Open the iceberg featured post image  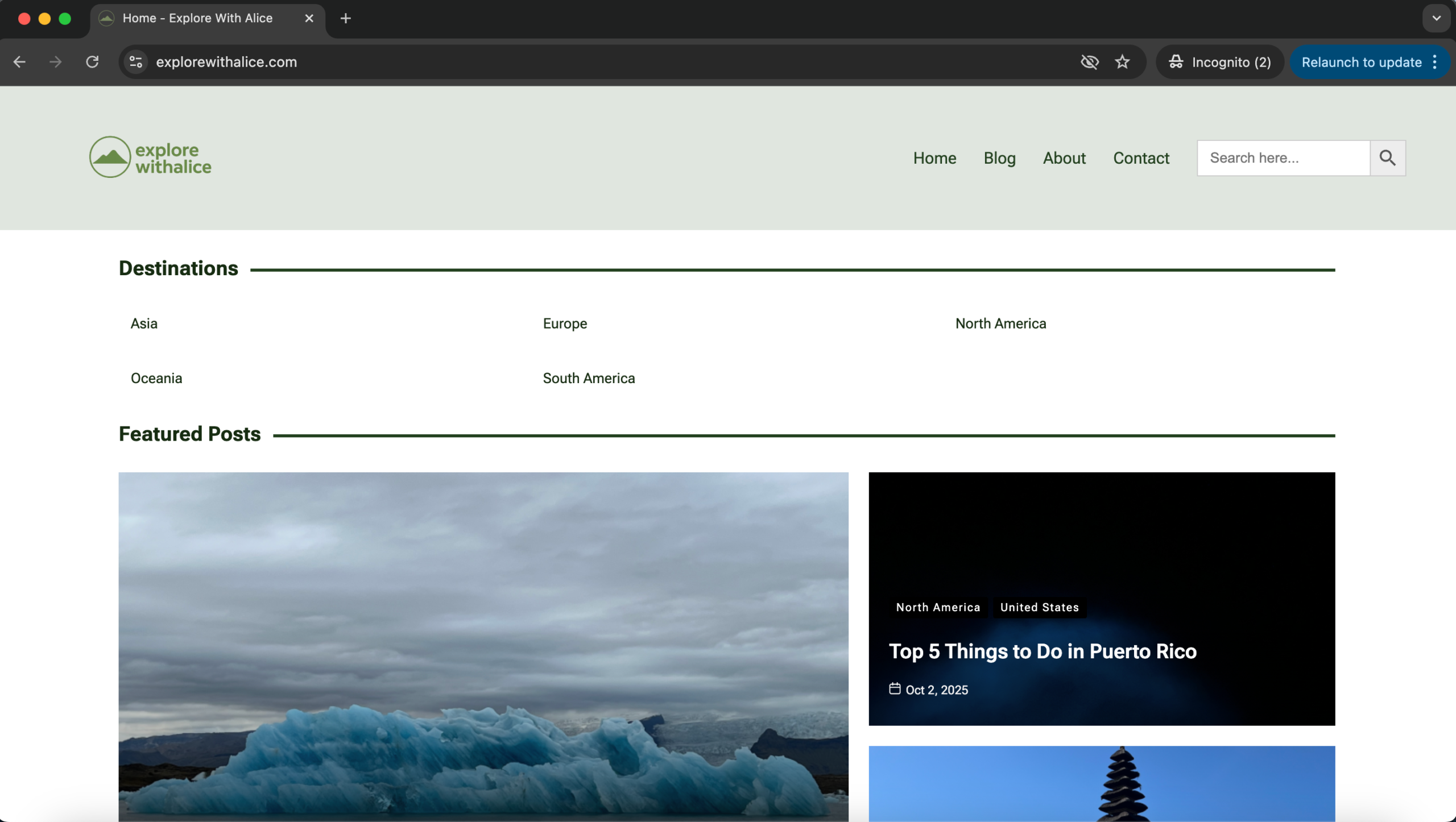click(x=483, y=646)
